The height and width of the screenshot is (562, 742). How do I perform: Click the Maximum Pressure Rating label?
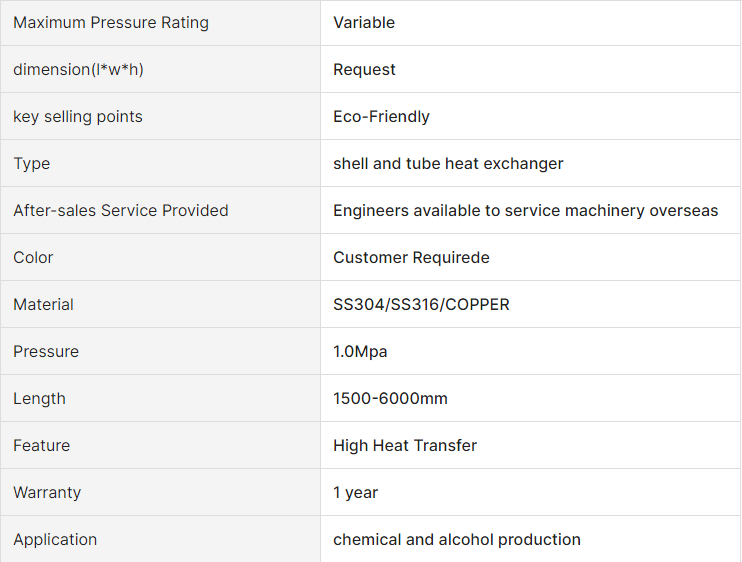pyautogui.click(x=111, y=23)
